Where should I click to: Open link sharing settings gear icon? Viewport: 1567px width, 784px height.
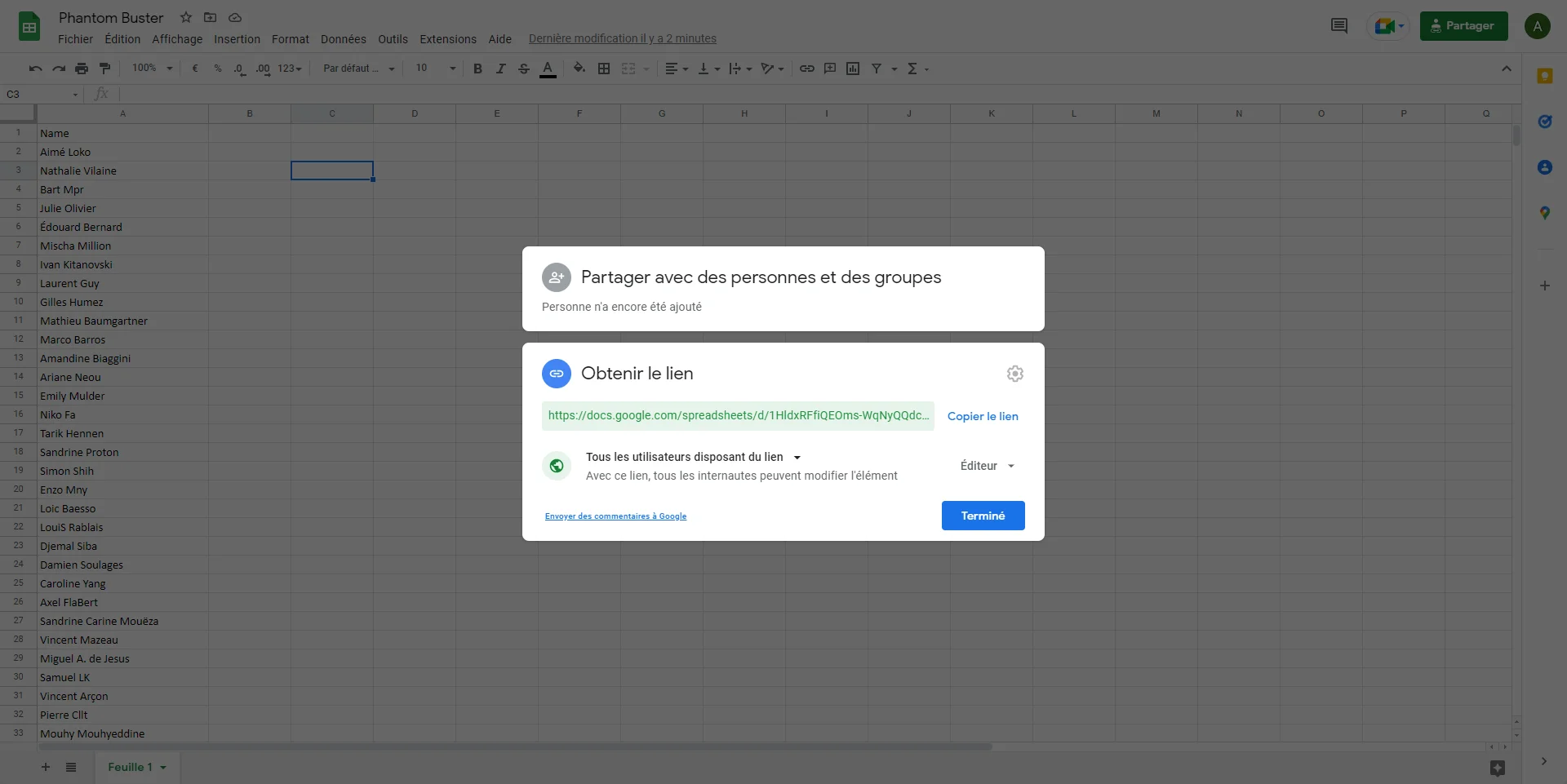(1014, 374)
